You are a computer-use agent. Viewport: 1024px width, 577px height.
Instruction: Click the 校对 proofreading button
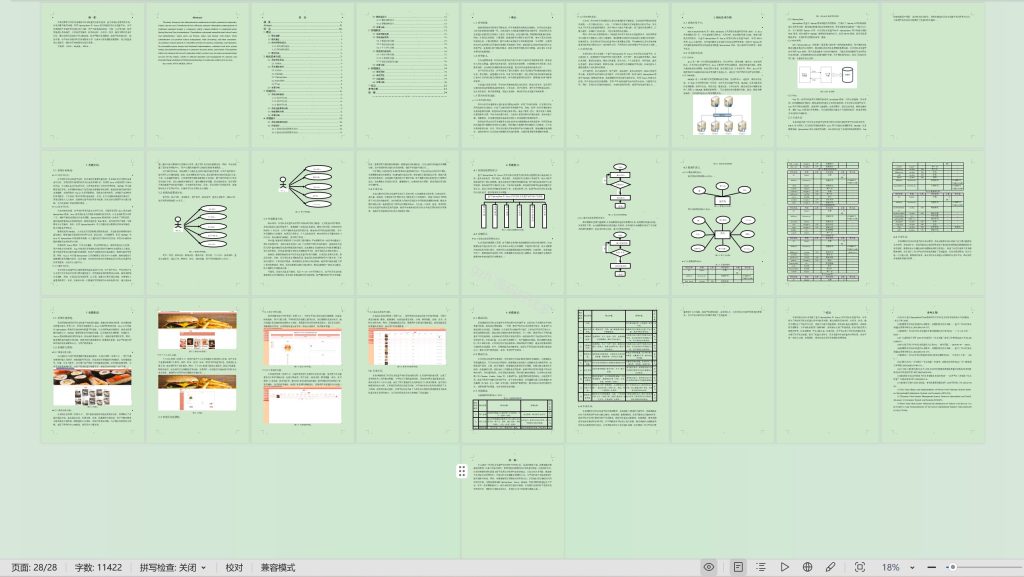pos(234,568)
